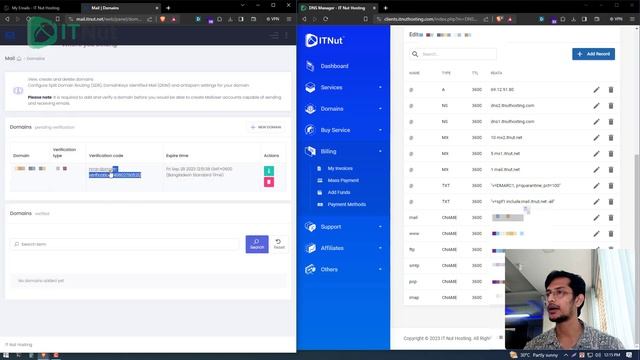Click the red delete domain action icon

tap(269, 182)
